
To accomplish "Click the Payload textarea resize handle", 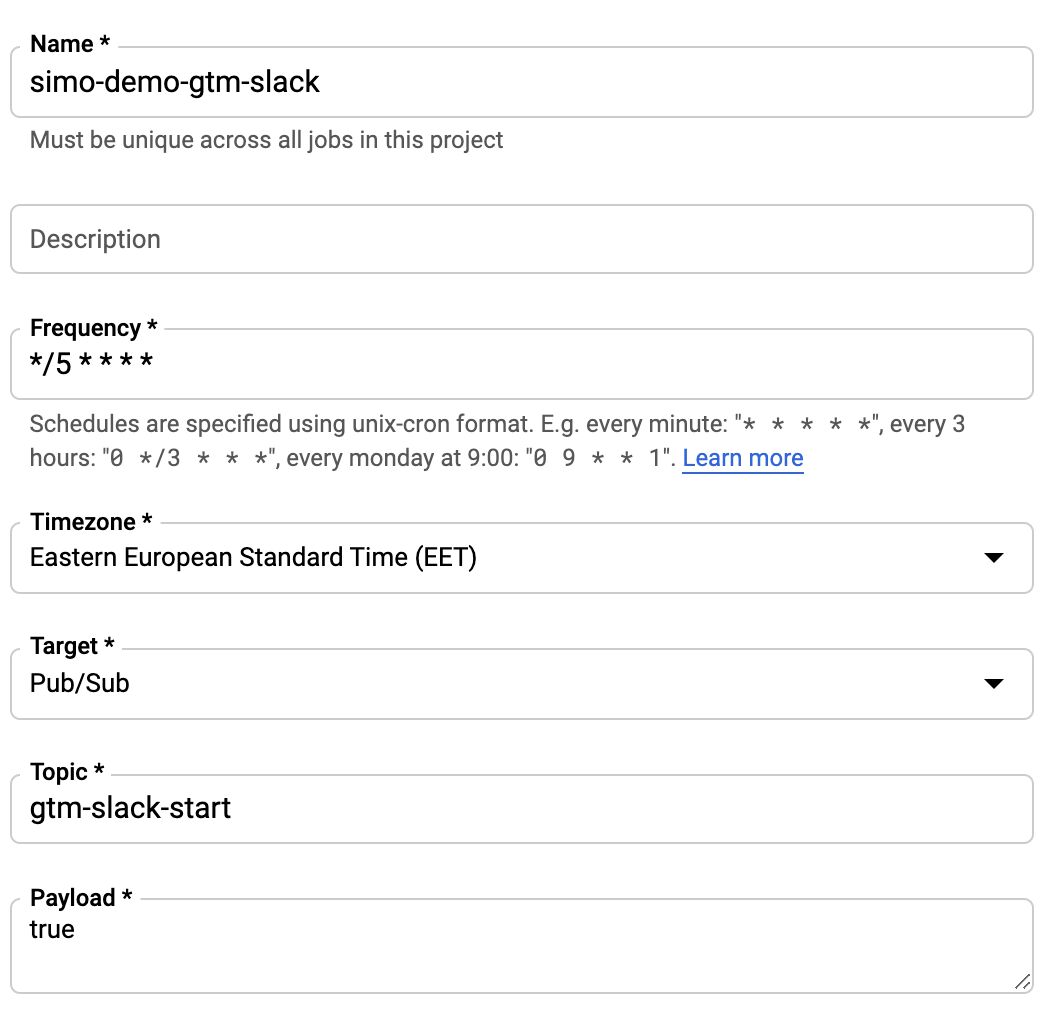I will click(x=1022, y=982).
